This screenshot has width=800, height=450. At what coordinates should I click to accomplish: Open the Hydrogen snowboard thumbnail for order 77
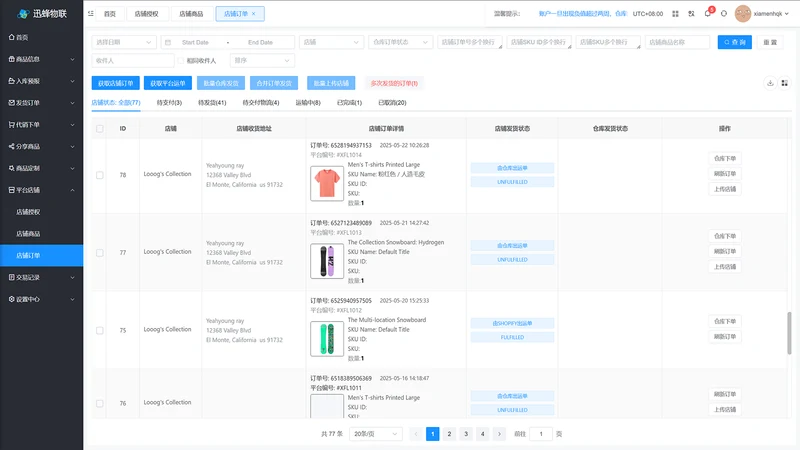(x=327, y=261)
